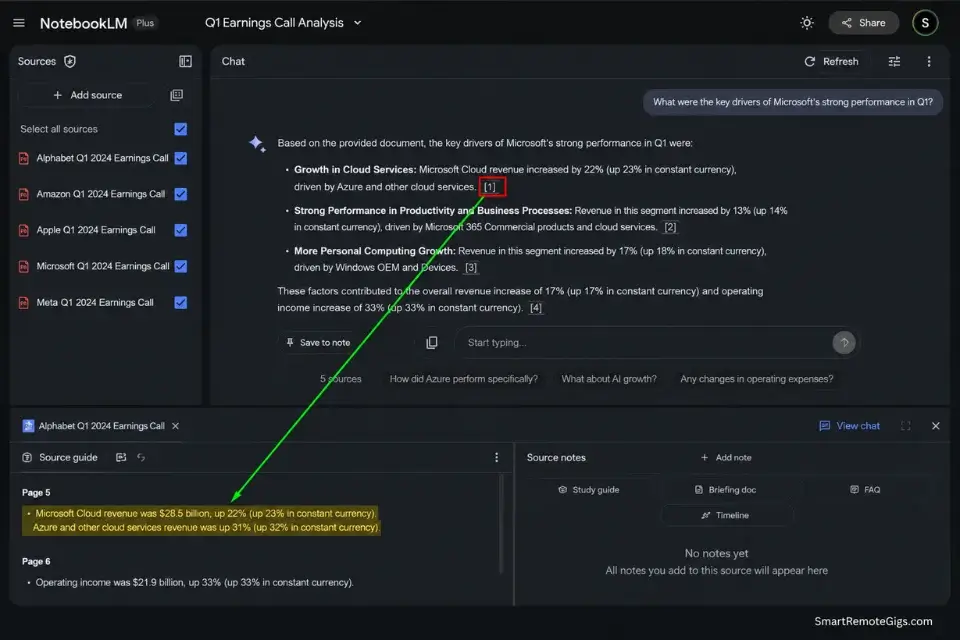This screenshot has height=640, width=960.
Task: Click the Plus plan badge
Action: pos(145,23)
